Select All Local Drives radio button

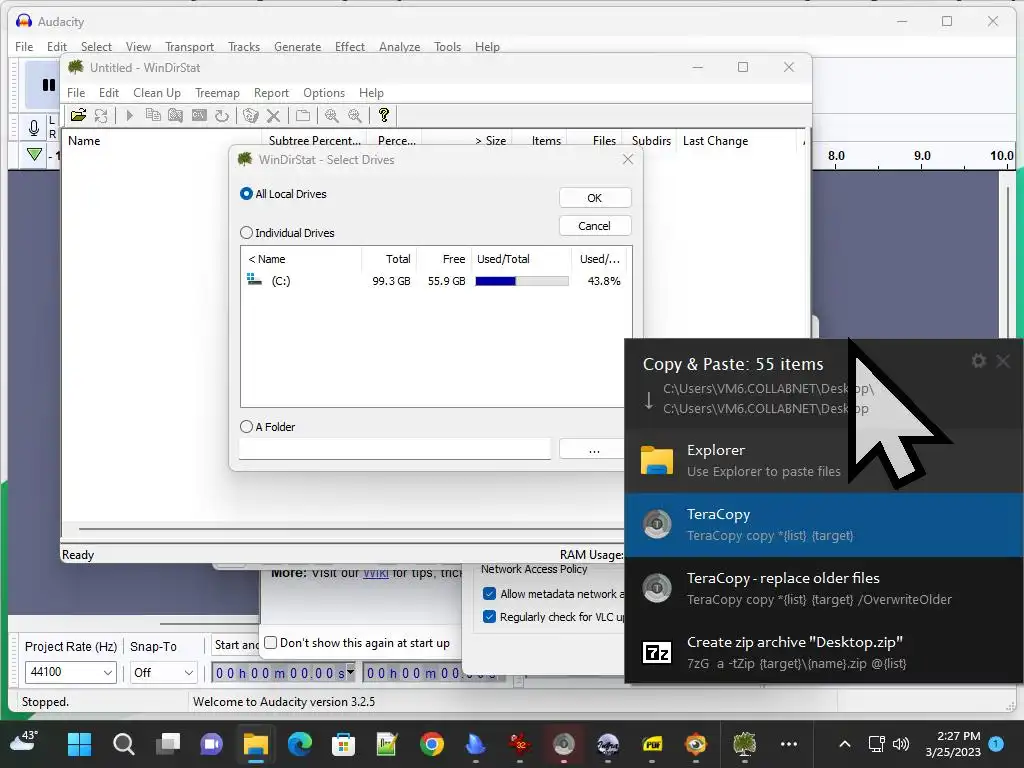click(246, 194)
